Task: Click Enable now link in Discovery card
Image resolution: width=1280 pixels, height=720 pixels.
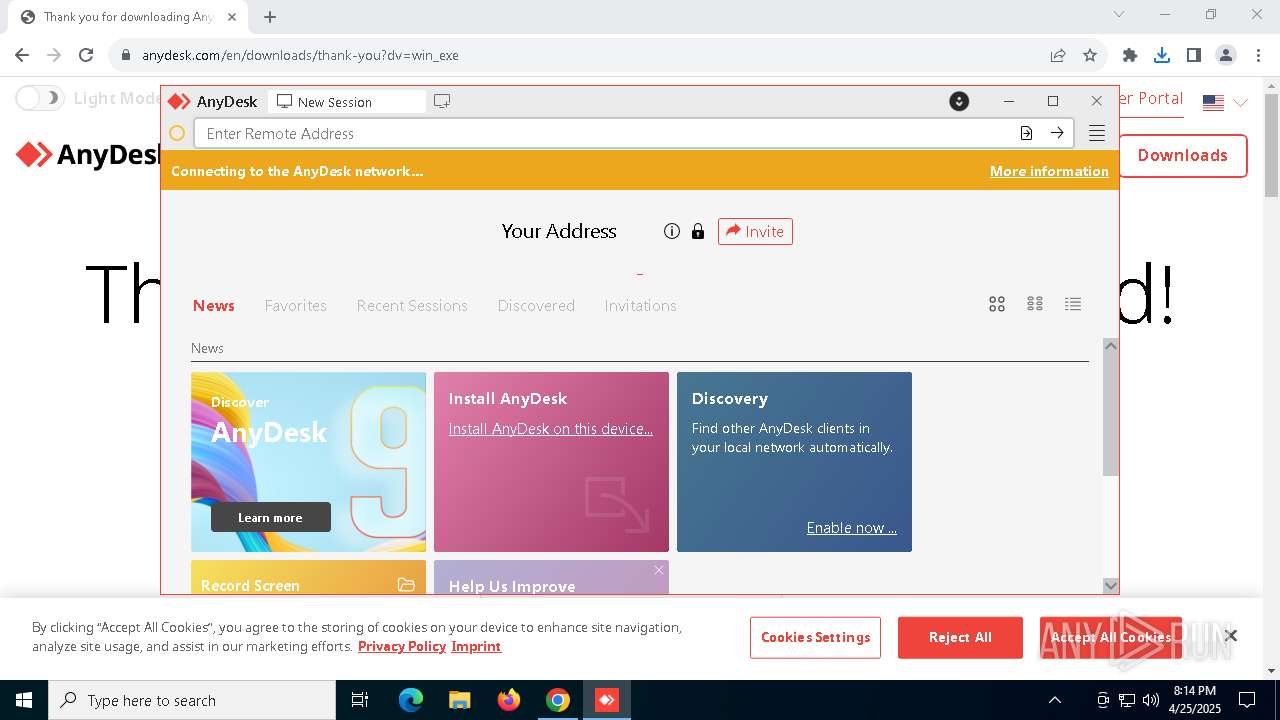Action: [851, 527]
